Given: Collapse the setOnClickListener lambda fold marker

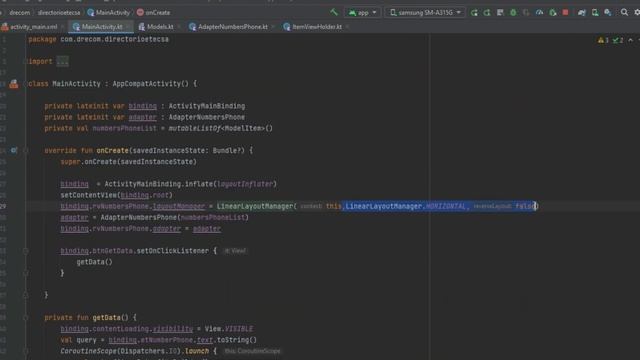Looking at the screenshot, I should 25,251.
